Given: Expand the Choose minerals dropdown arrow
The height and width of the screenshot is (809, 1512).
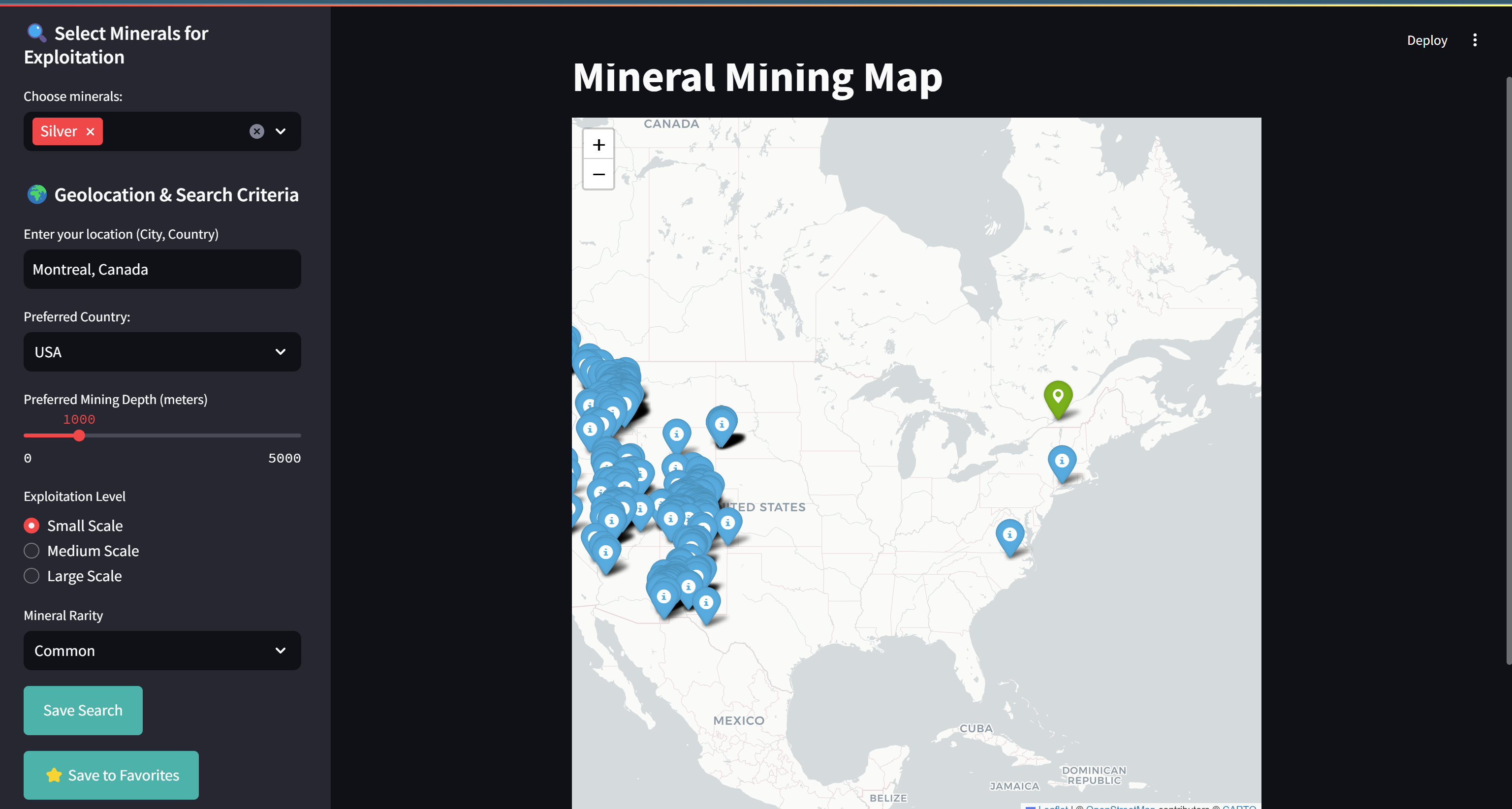Looking at the screenshot, I should (x=281, y=131).
